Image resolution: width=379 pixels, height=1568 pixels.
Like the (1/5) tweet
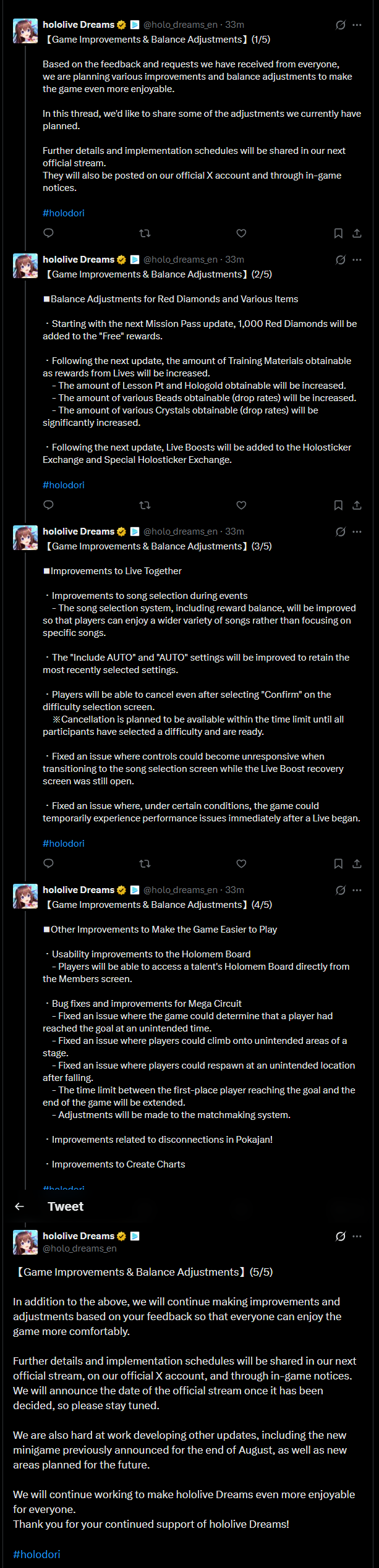[241, 233]
